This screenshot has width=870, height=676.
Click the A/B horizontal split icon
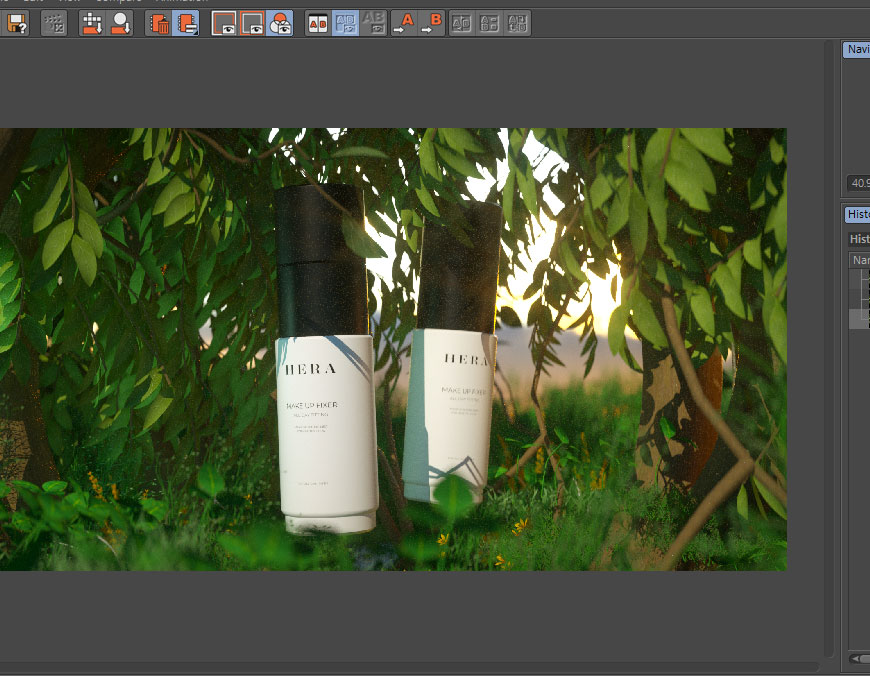(489, 24)
